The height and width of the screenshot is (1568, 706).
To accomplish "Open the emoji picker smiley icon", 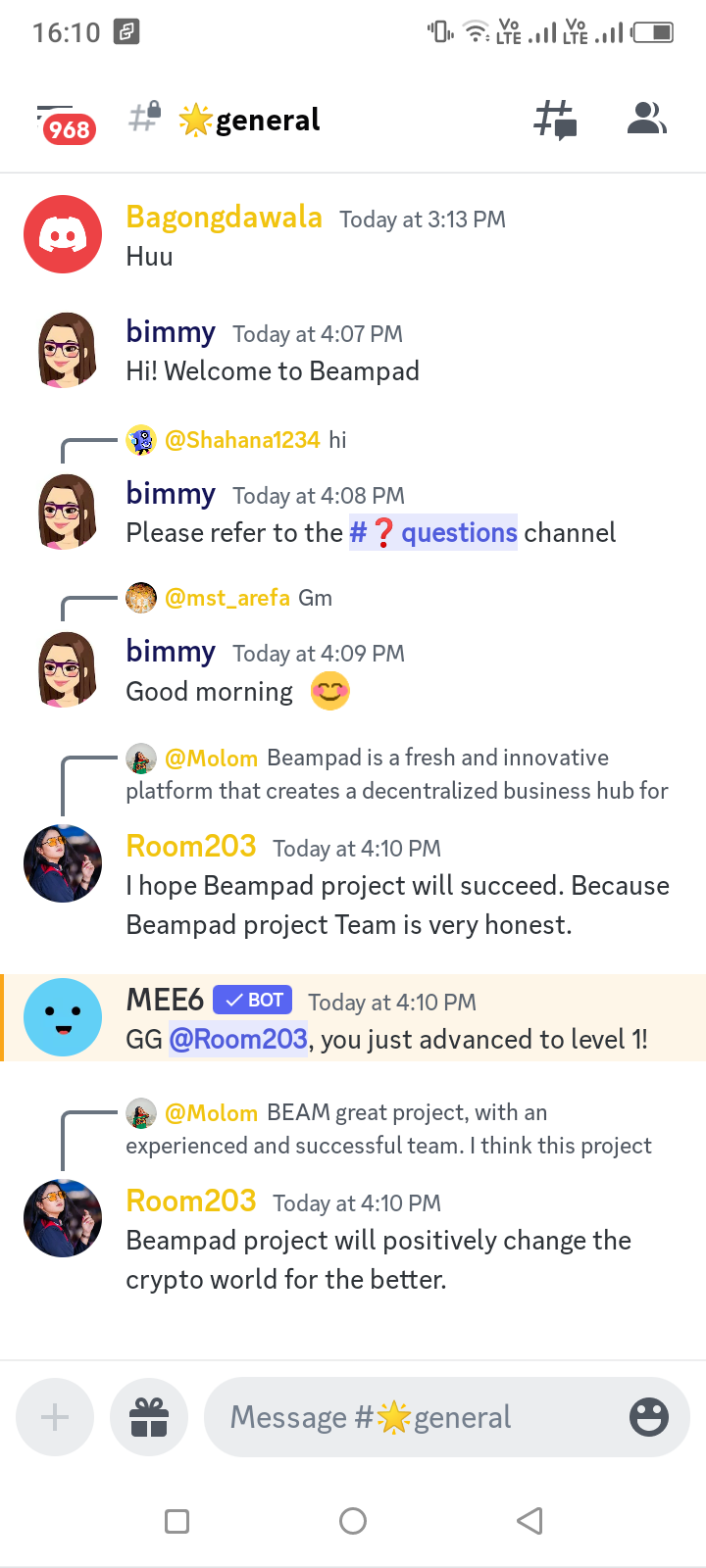I will (x=648, y=1417).
